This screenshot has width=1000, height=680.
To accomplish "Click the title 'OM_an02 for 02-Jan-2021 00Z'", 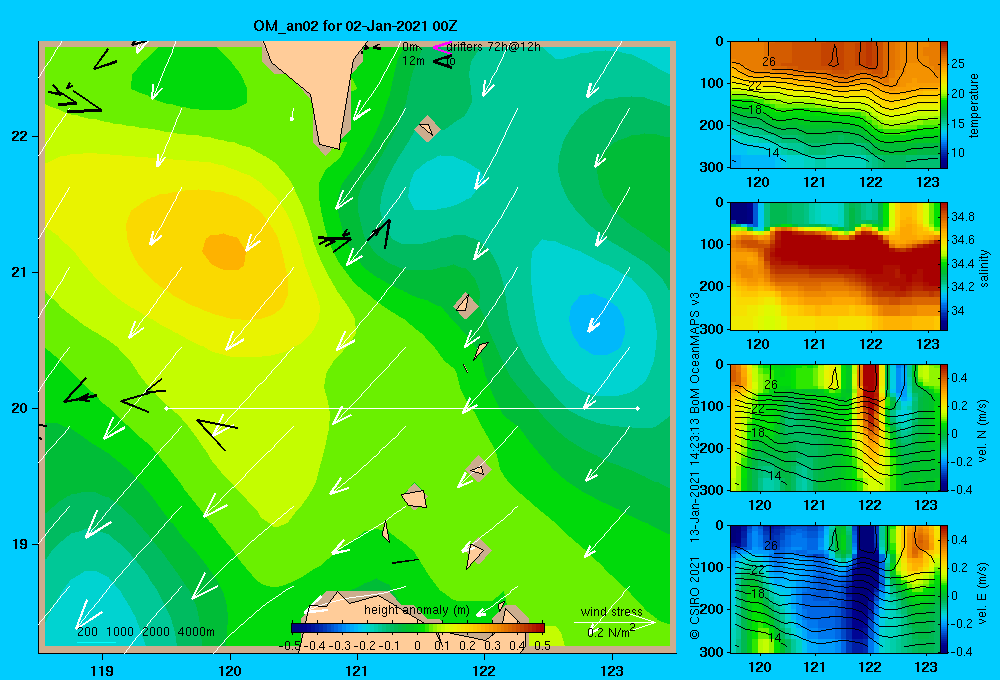I will [355, 26].
